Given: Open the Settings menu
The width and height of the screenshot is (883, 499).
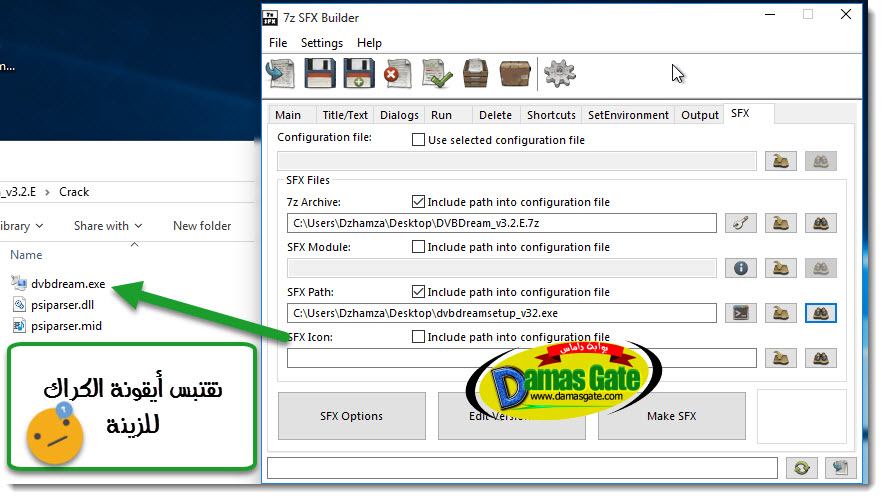Looking at the screenshot, I should point(322,43).
